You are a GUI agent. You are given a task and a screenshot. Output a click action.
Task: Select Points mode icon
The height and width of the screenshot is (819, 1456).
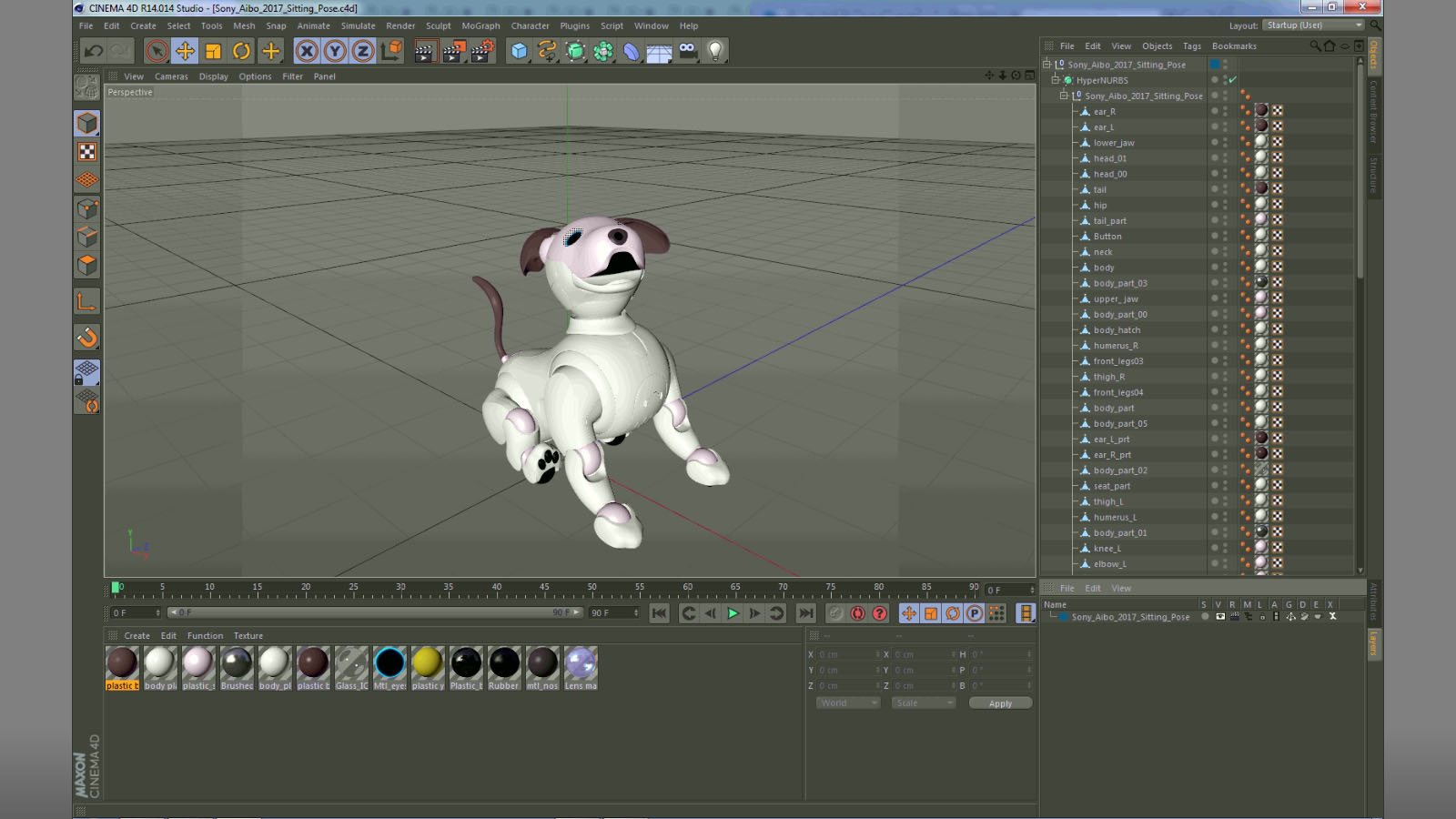87,208
